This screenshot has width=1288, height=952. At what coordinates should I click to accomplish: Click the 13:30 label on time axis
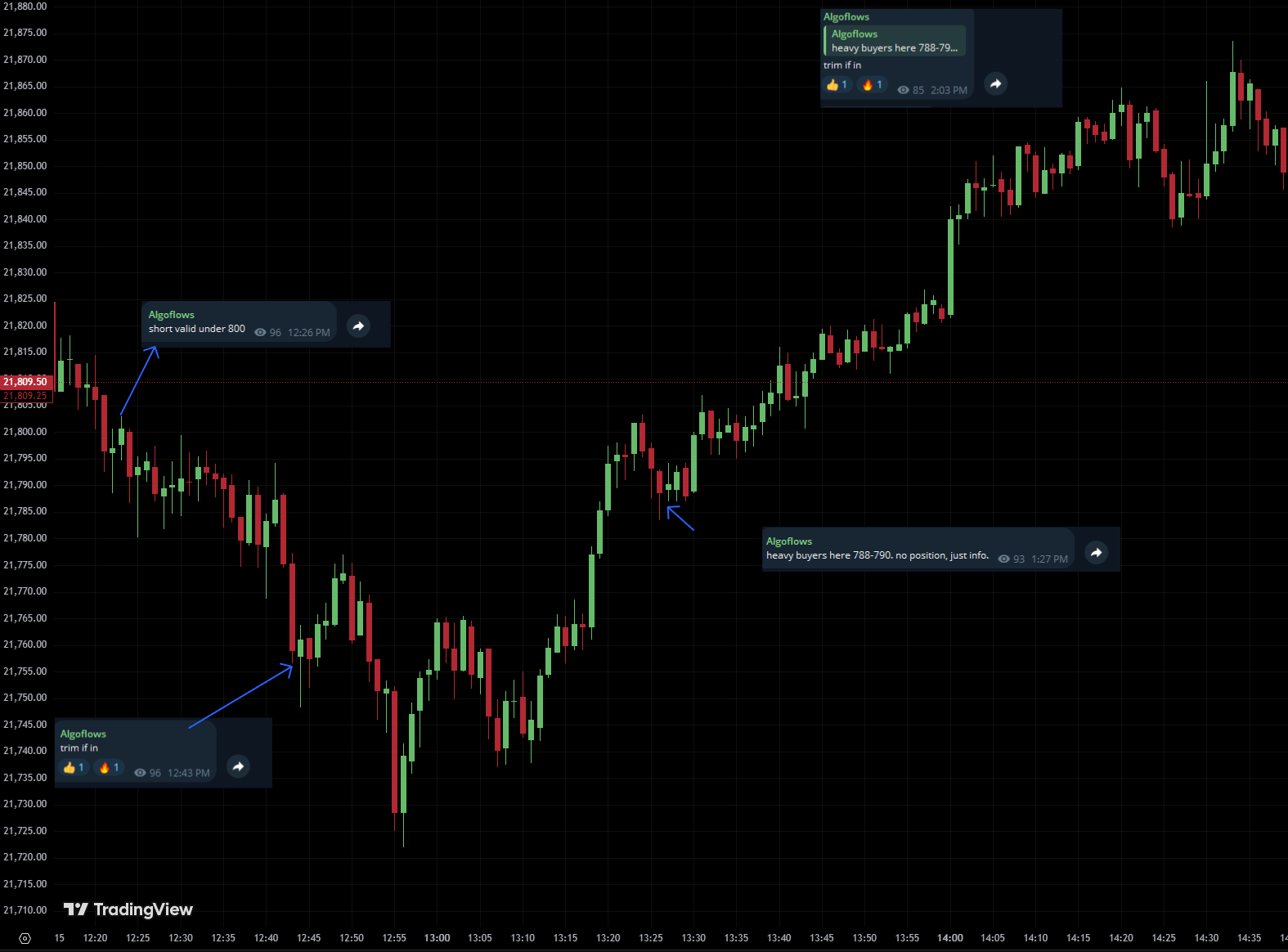click(693, 938)
